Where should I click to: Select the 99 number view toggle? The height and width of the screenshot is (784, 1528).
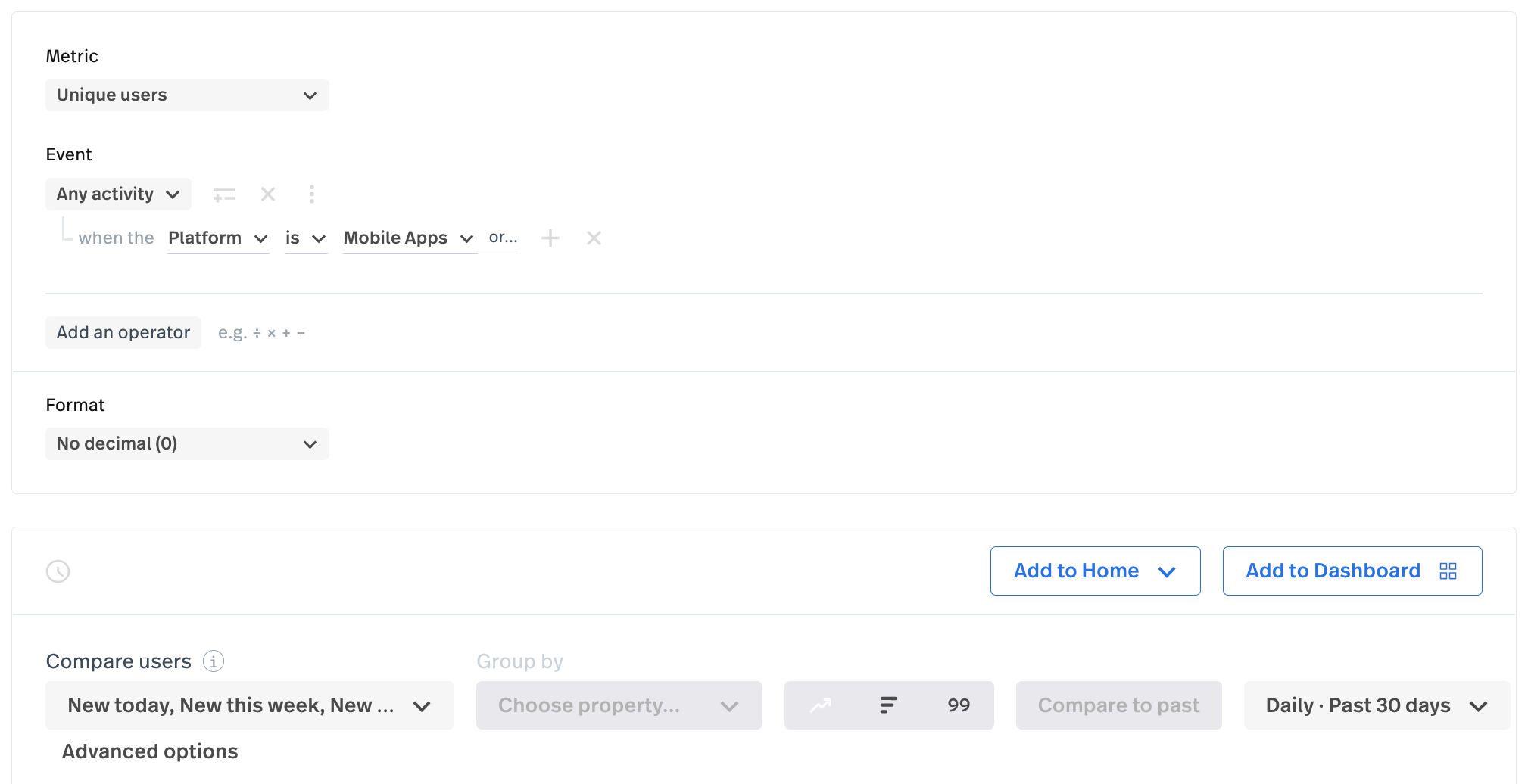(x=958, y=705)
